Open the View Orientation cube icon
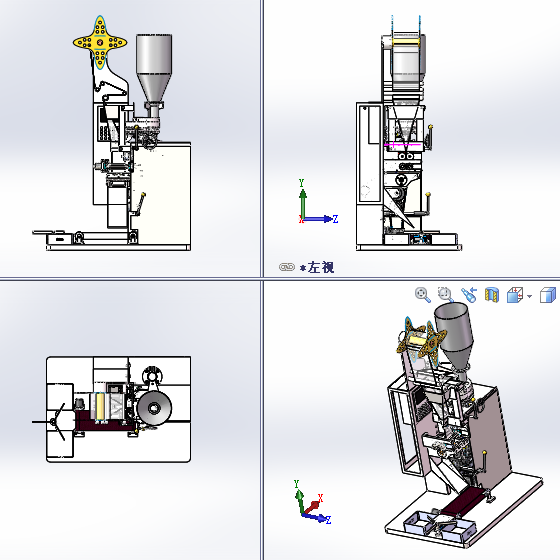This screenshot has height=560, width=560. point(515,295)
